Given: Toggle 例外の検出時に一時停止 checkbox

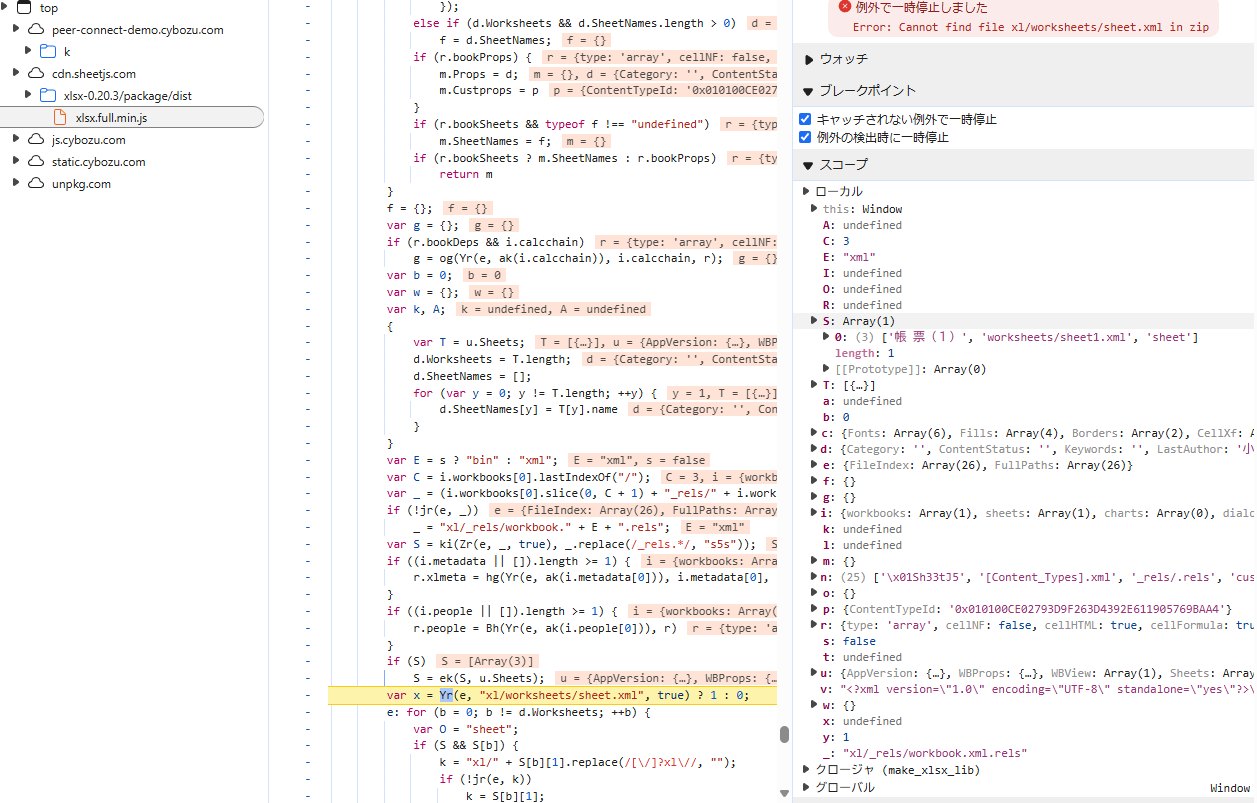Looking at the screenshot, I should [x=805, y=138].
